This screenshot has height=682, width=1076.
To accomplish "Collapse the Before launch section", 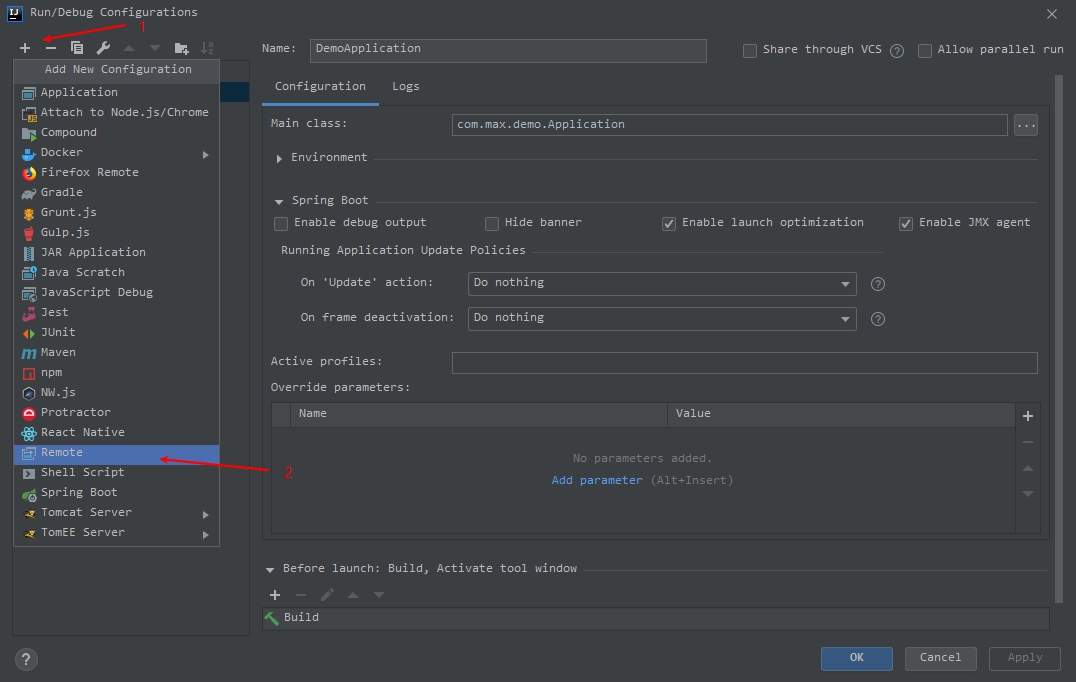I will [270, 569].
